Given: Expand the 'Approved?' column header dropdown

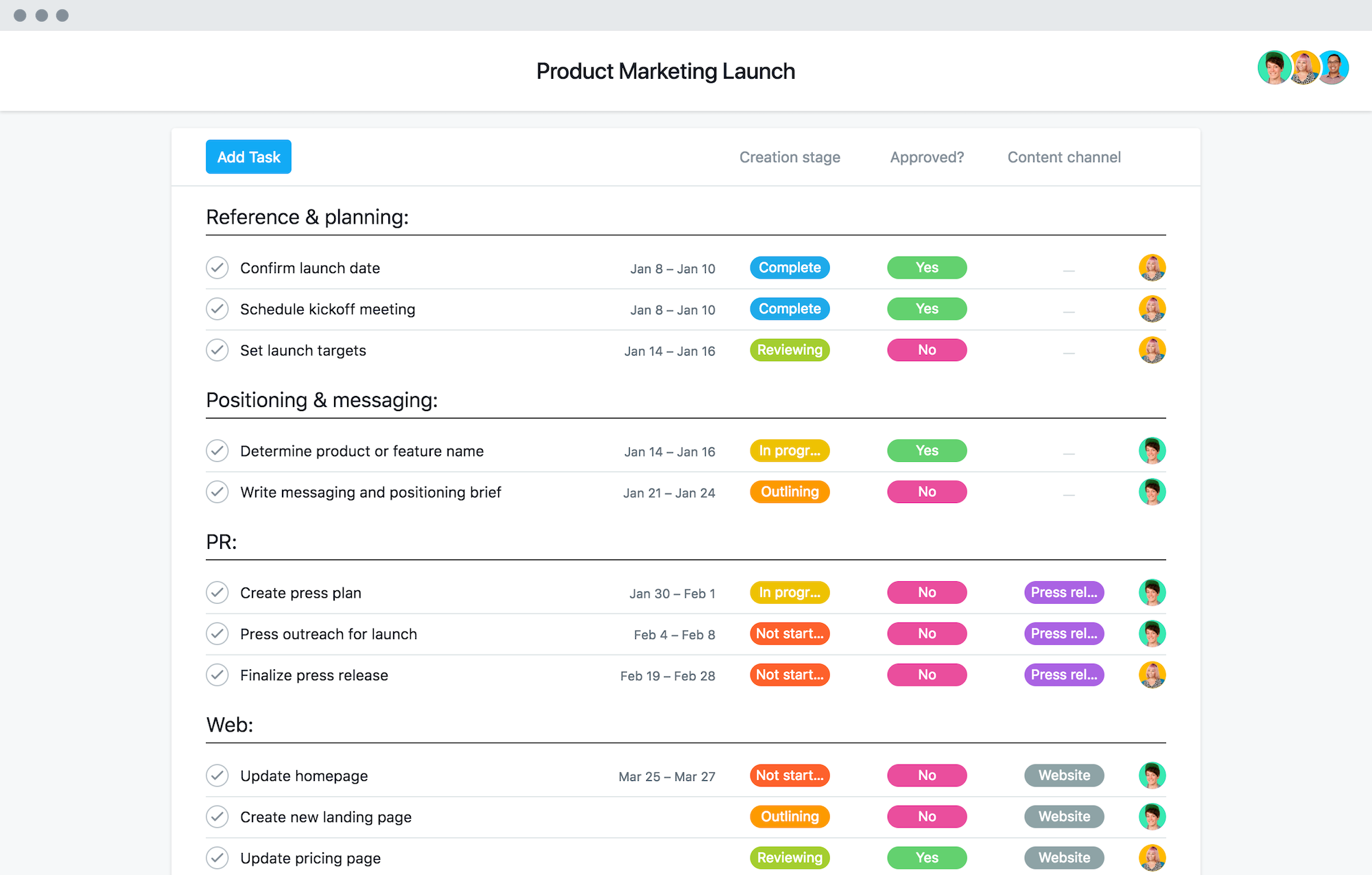Looking at the screenshot, I should pyautogui.click(x=928, y=156).
